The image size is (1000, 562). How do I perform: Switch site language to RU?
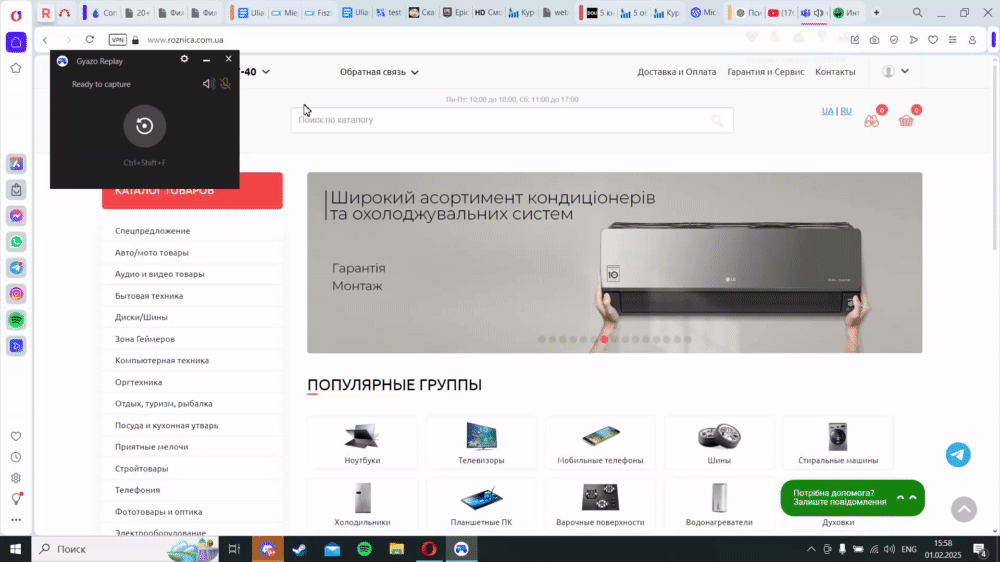[x=846, y=111]
